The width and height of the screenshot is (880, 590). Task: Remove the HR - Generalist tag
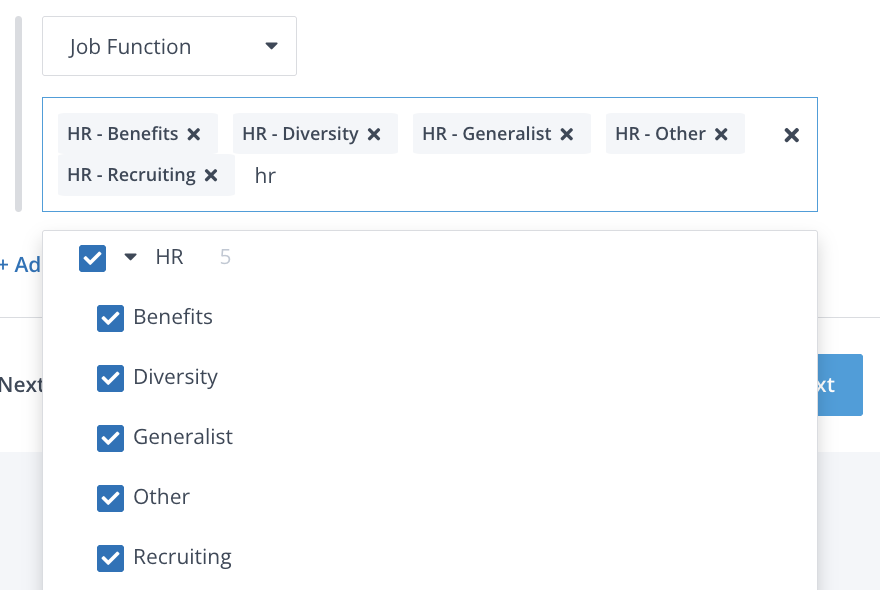point(567,134)
